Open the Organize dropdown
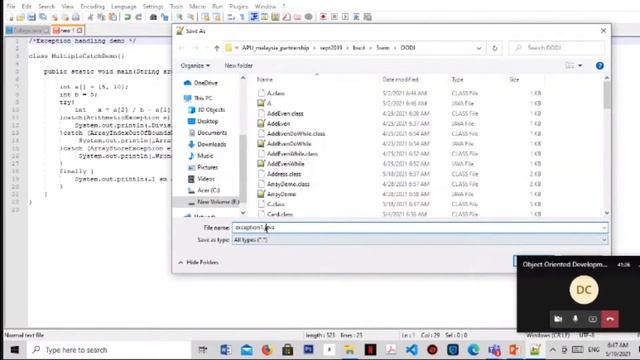This screenshot has height=360, width=640. click(x=195, y=66)
